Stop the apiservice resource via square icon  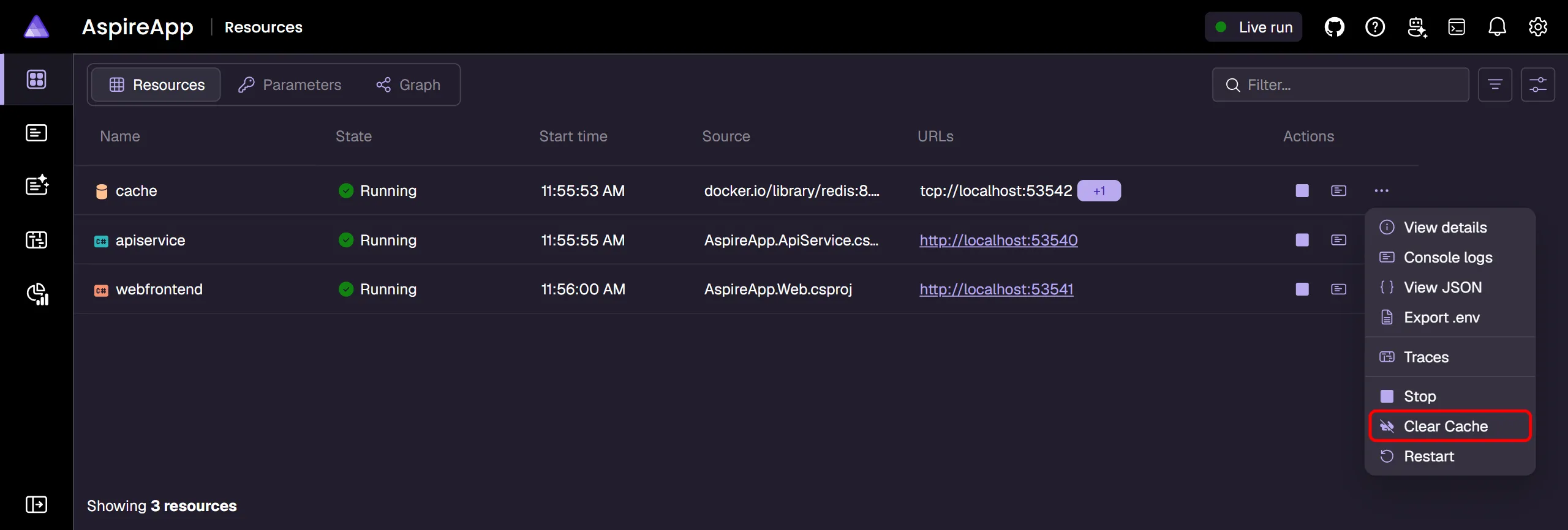coord(1302,240)
